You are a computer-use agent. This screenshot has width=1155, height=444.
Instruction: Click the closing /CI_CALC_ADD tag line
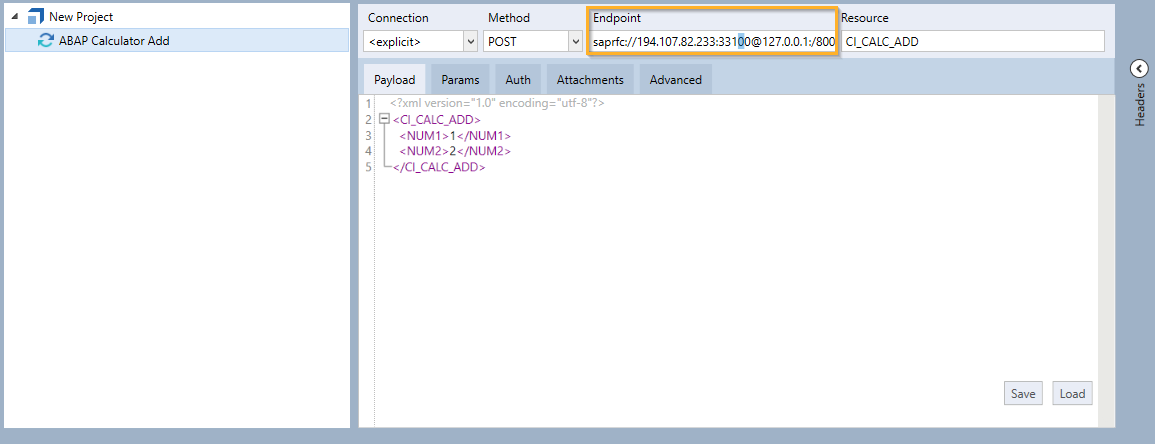[x=439, y=167]
